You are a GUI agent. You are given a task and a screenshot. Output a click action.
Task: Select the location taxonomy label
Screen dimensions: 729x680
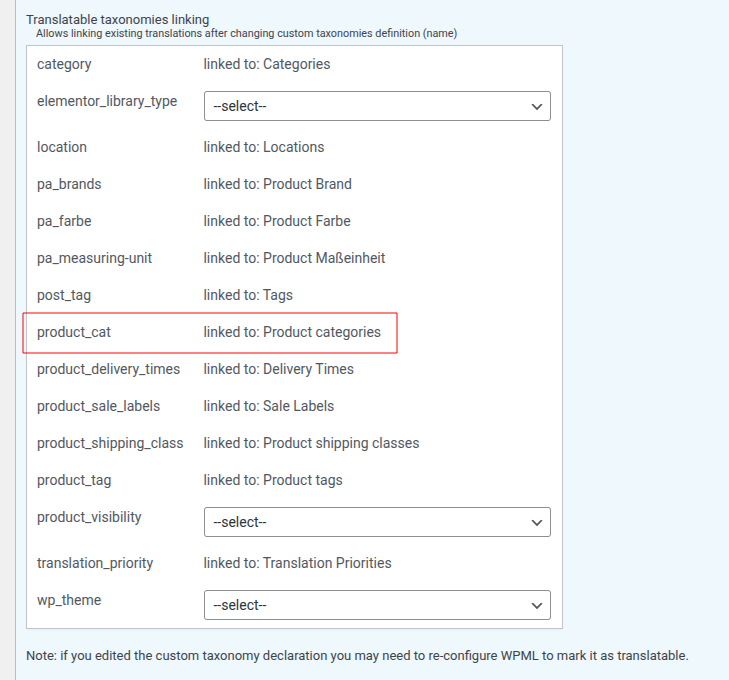(x=62, y=147)
